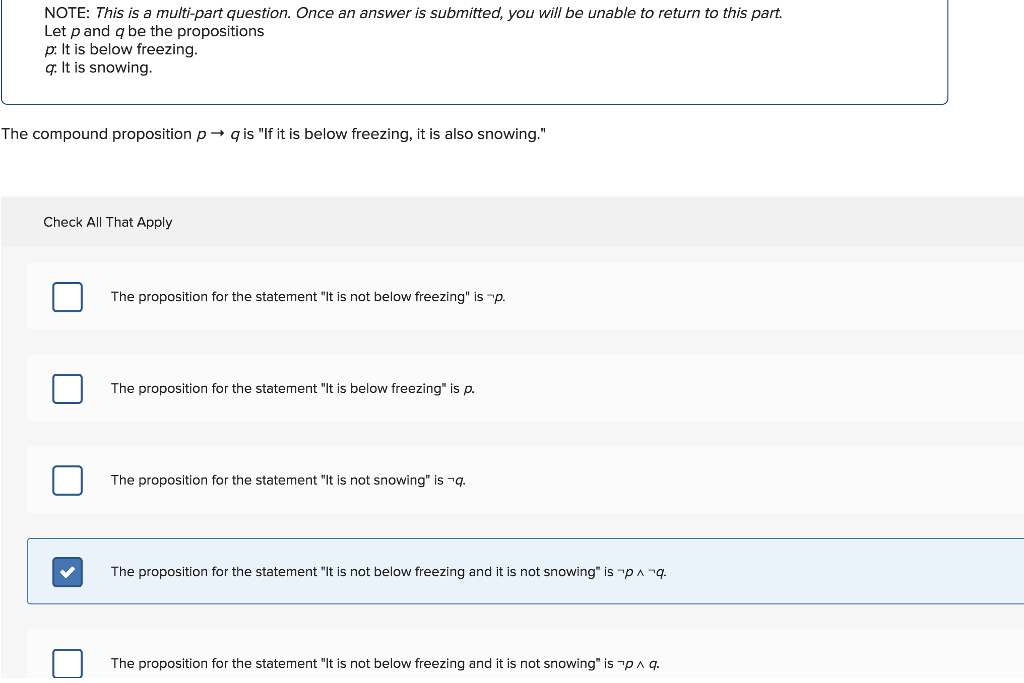Viewport: 1024px width, 683px height.
Task: Click the highlighted answer row with ¬p ∧ ¬q
Action: click(x=388, y=571)
